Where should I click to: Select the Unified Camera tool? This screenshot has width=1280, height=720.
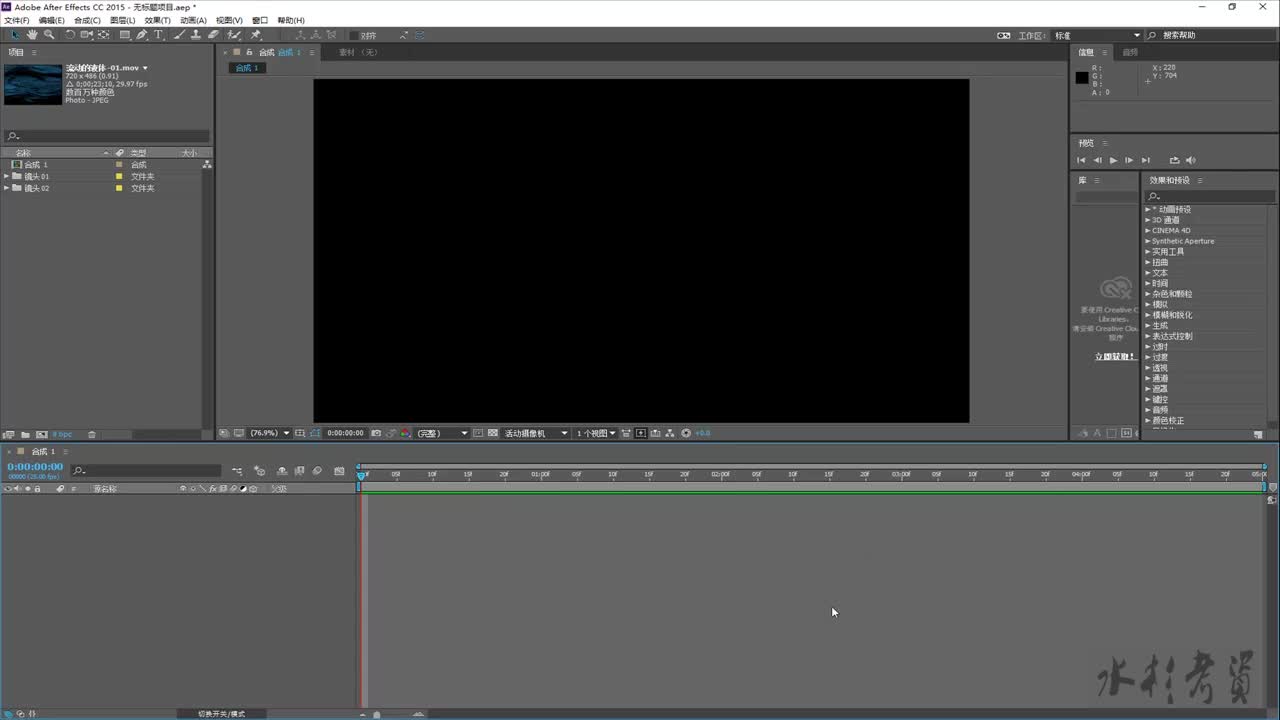click(x=86, y=35)
